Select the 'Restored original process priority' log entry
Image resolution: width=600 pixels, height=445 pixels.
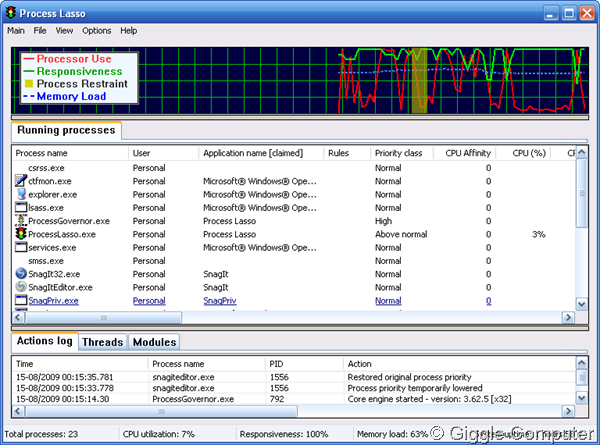pos(293,377)
